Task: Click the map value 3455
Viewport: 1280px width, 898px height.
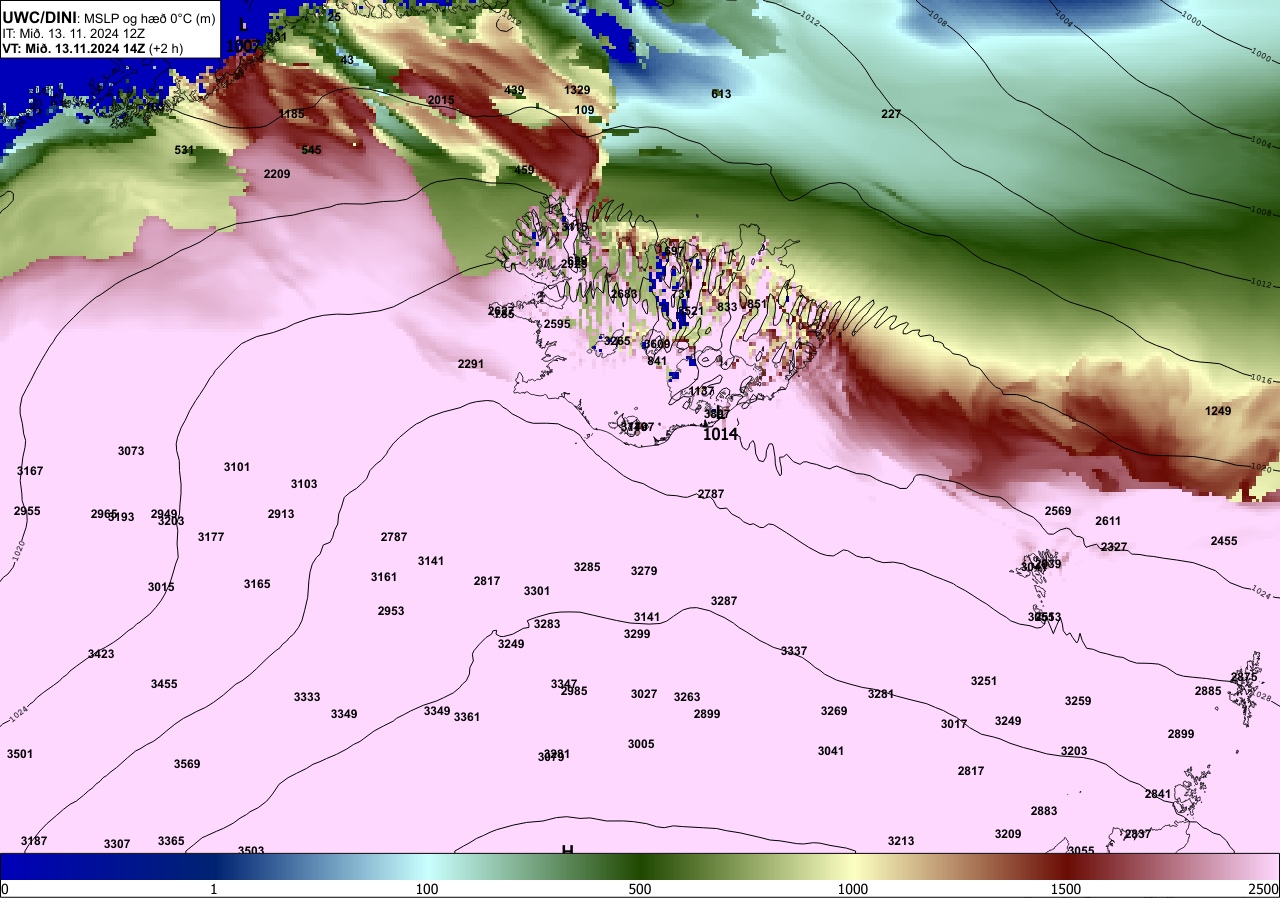Action: pyautogui.click(x=164, y=684)
